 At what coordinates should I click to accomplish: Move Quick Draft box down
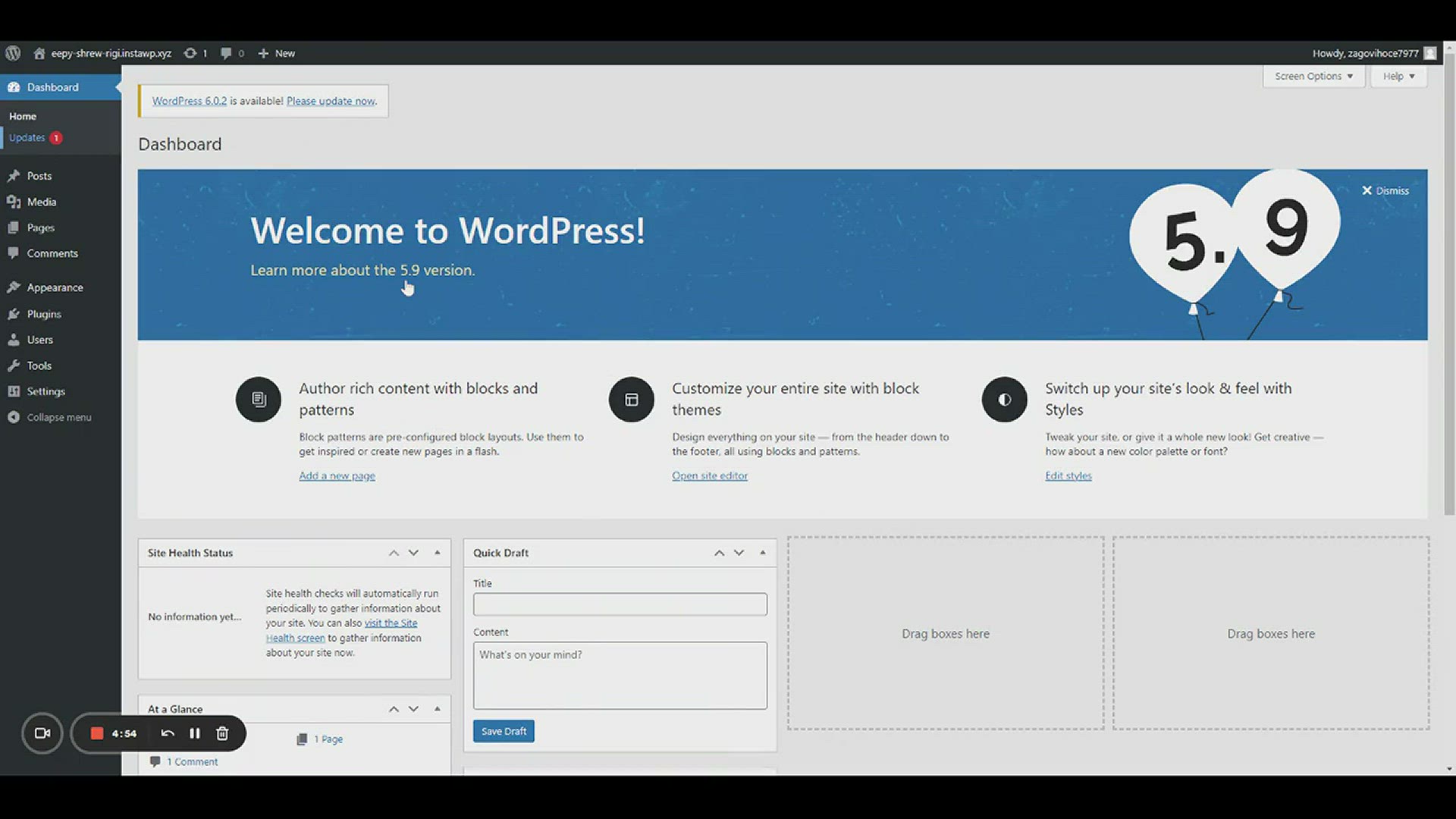[x=739, y=553]
